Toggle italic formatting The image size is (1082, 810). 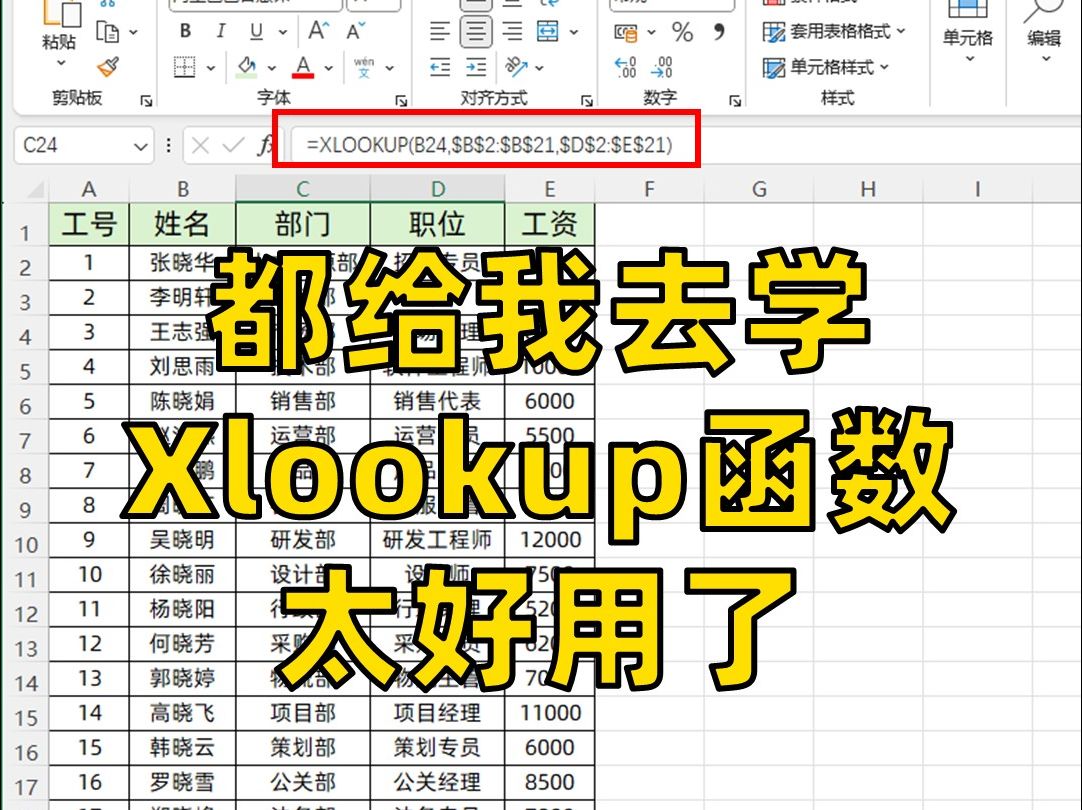pos(219,31)
